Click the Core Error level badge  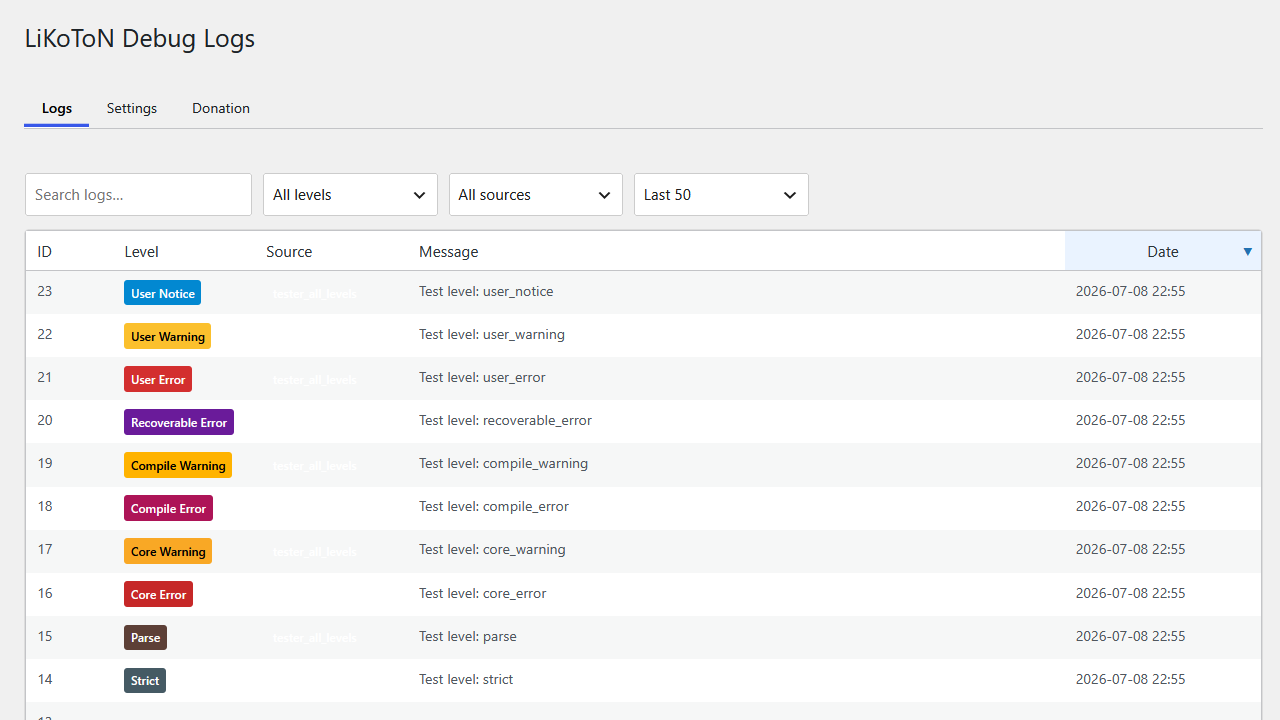(x=158, y=594)
